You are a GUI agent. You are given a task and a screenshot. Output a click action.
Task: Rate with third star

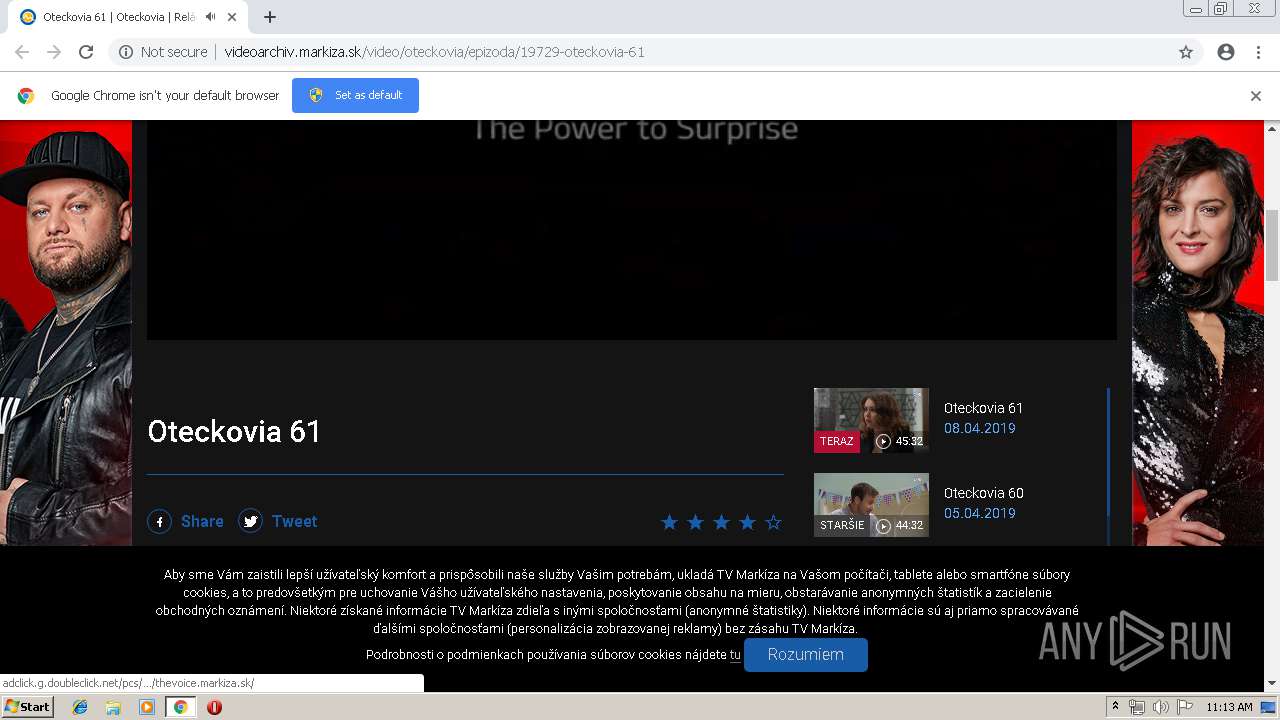721,522
